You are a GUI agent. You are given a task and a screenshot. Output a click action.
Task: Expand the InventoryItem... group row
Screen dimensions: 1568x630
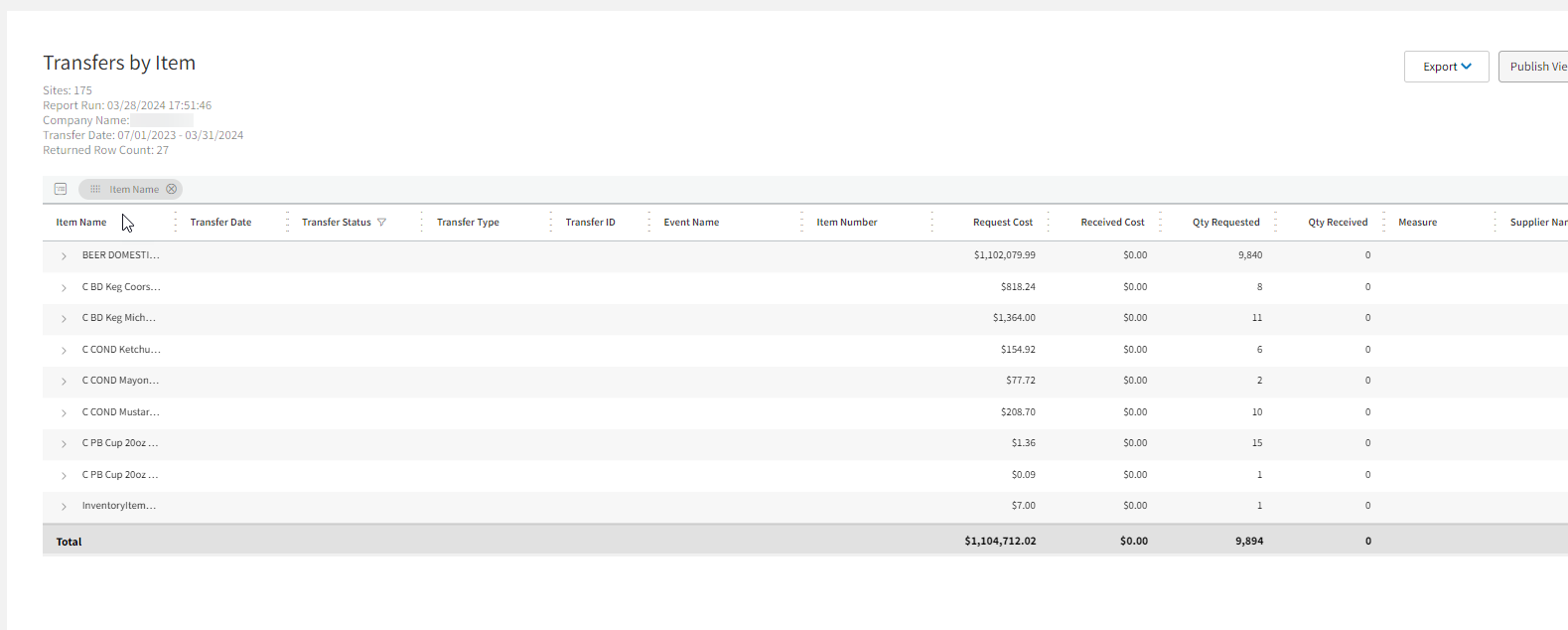point(64,507)
